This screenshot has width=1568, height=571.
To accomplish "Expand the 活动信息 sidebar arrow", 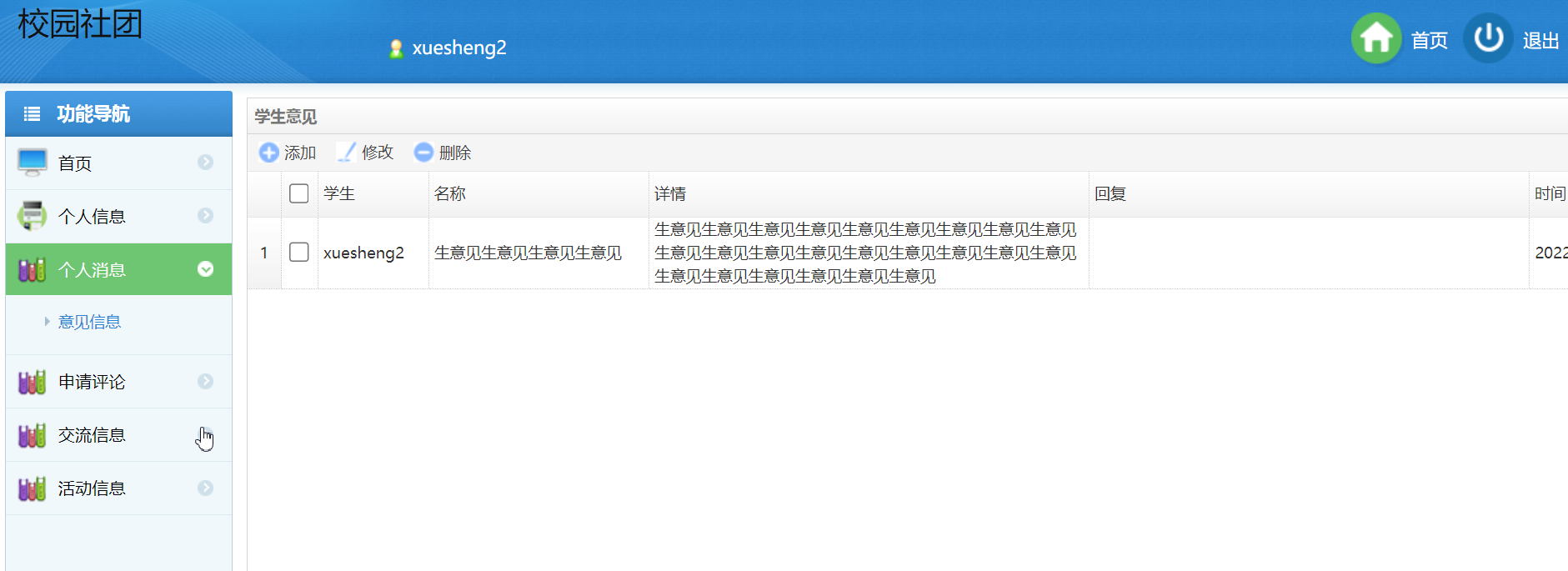I will (x=205, y=488).
